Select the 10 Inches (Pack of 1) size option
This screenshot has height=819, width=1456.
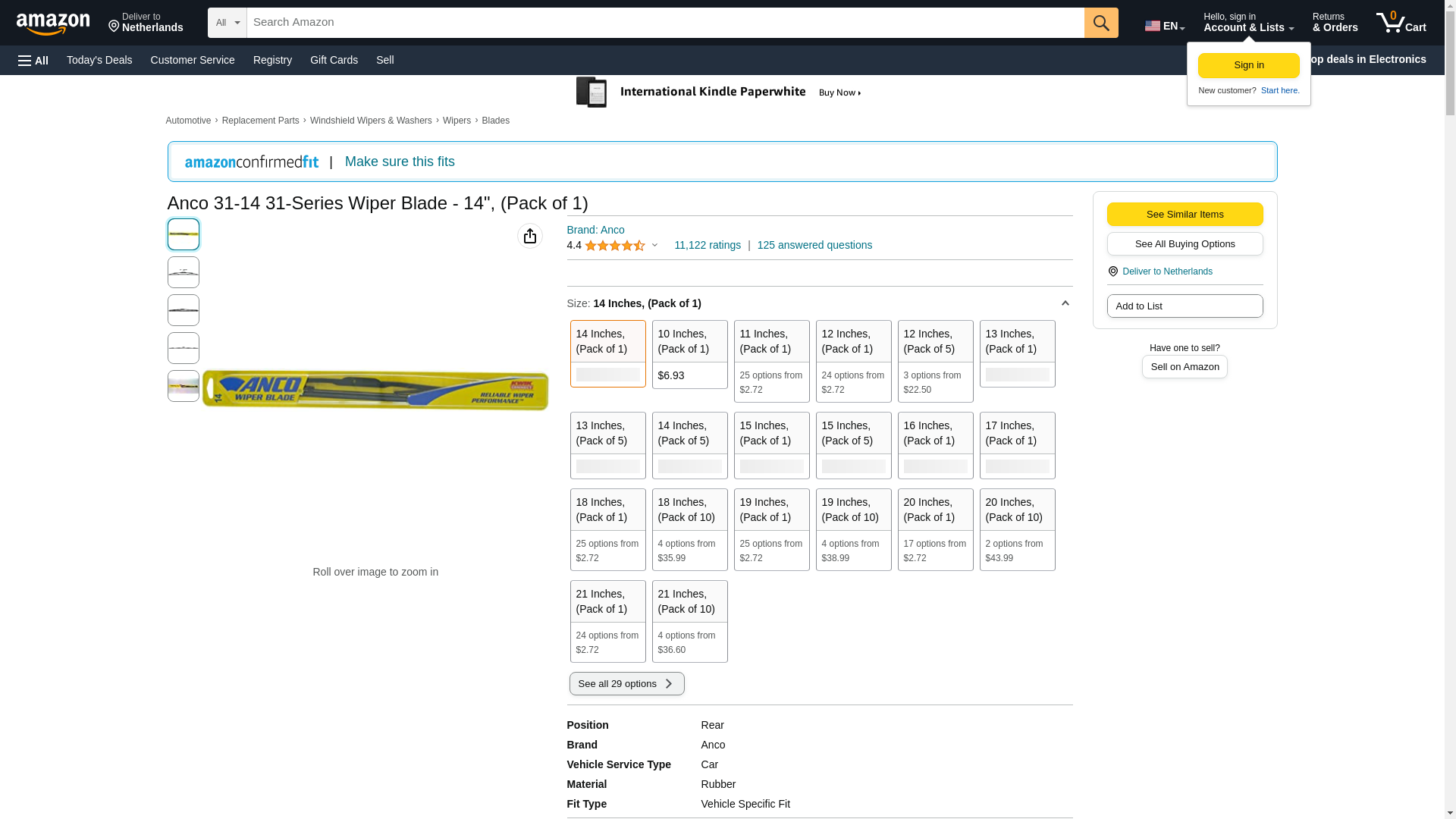click(x=690, y=354)
